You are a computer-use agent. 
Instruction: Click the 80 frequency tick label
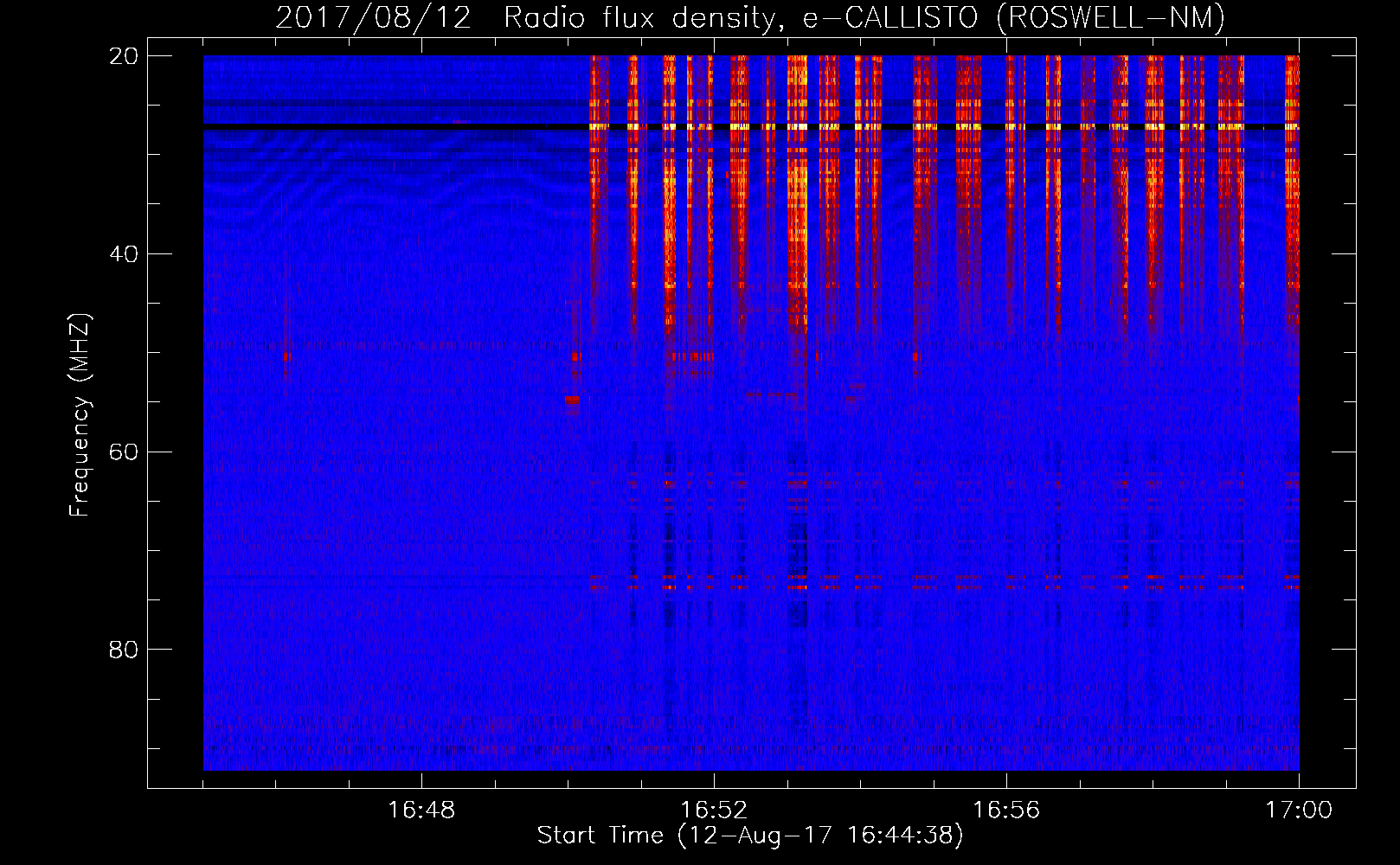click(x=124, y=650)
